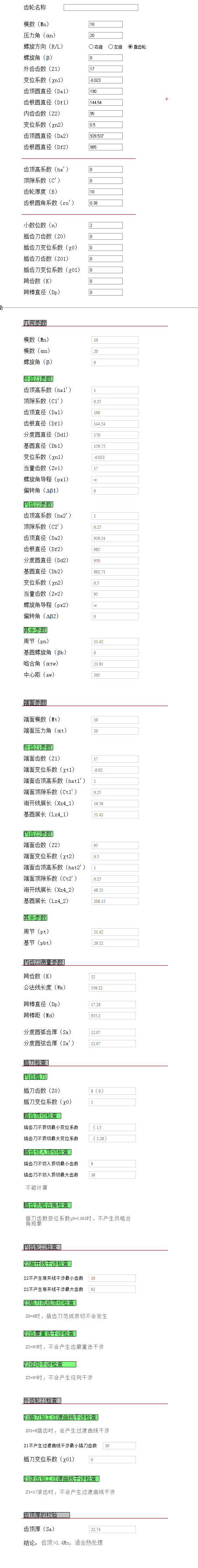Click the 公法线长度 (Wk) result field
The height and width of the screenshot is (1568, 198).
[x=112, y=988]
